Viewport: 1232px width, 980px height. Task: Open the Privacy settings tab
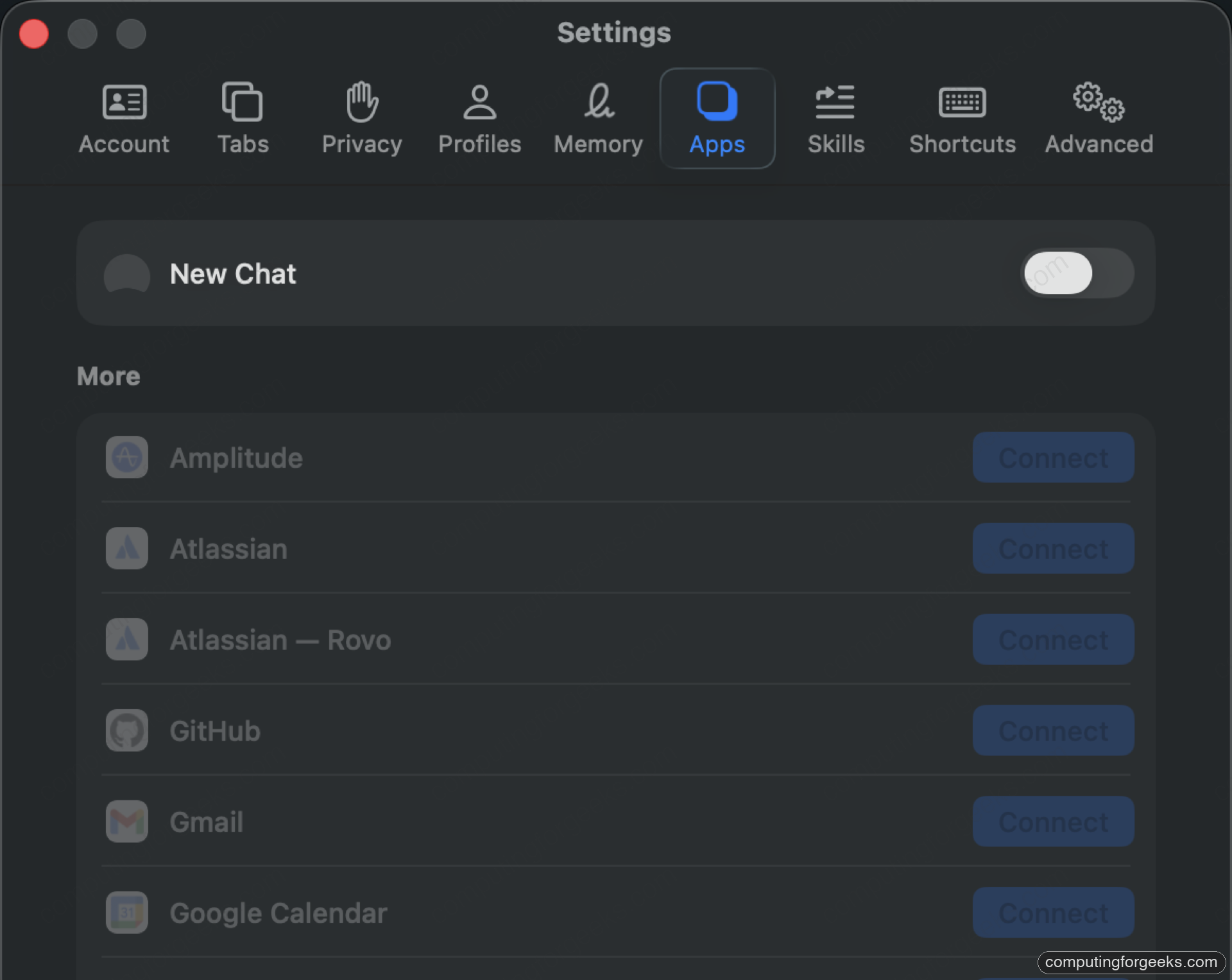(x=362, y=119)
